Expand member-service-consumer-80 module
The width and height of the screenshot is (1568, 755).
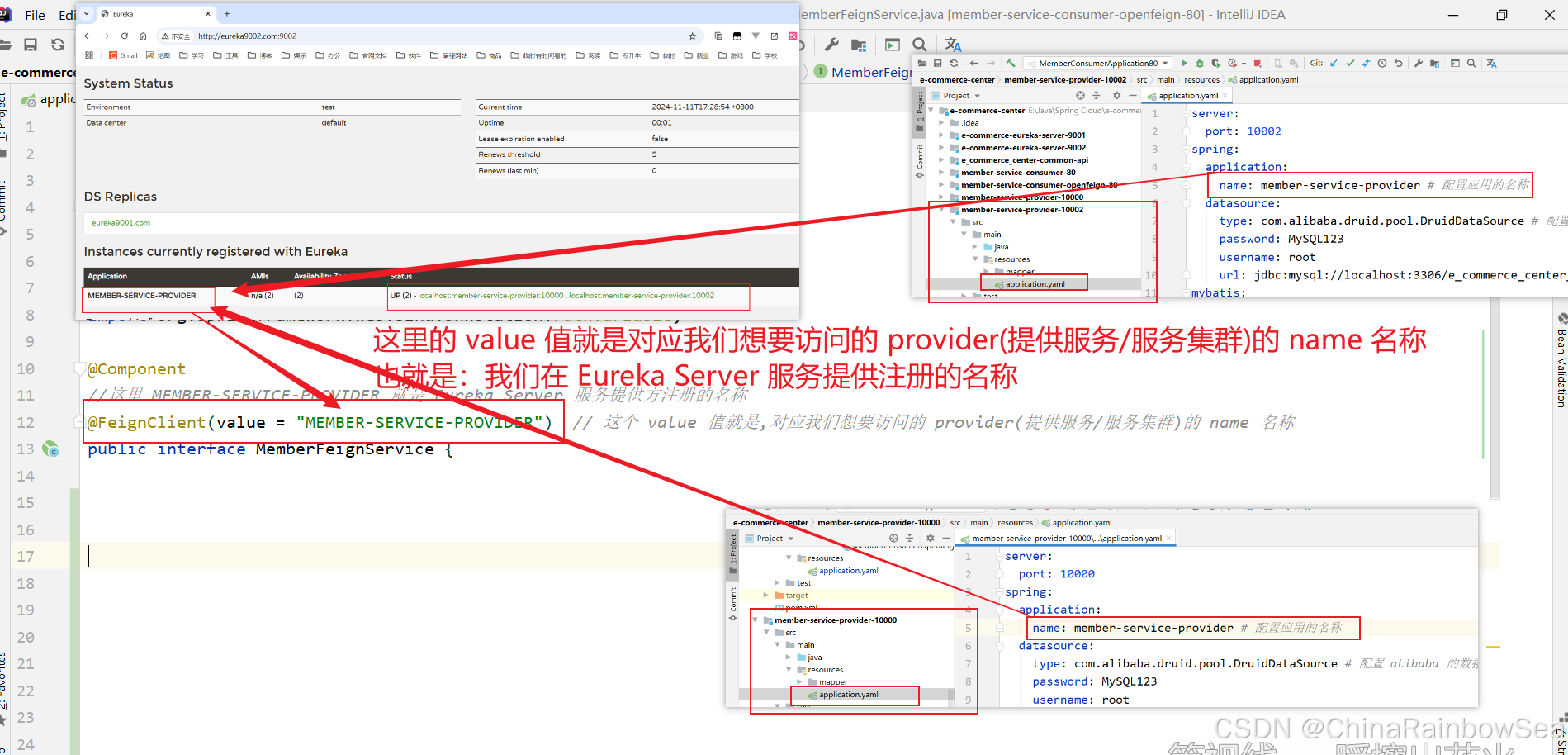941,173
